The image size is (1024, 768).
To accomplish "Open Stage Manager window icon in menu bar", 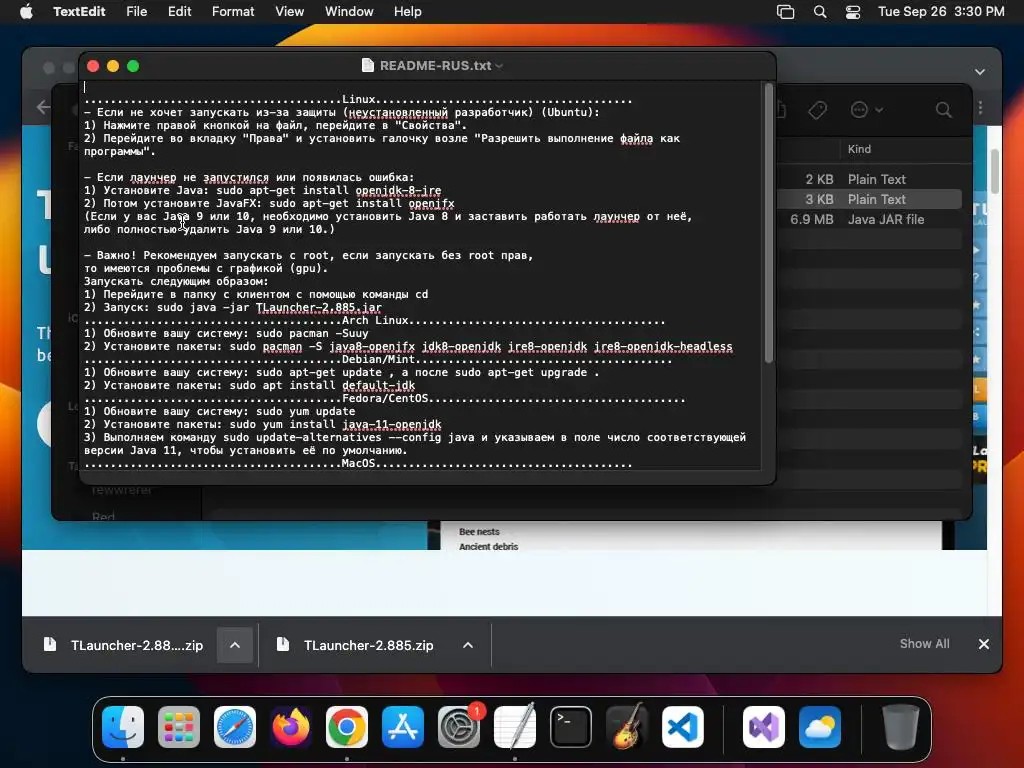I will pyautogui.click(x=786, y=12).
